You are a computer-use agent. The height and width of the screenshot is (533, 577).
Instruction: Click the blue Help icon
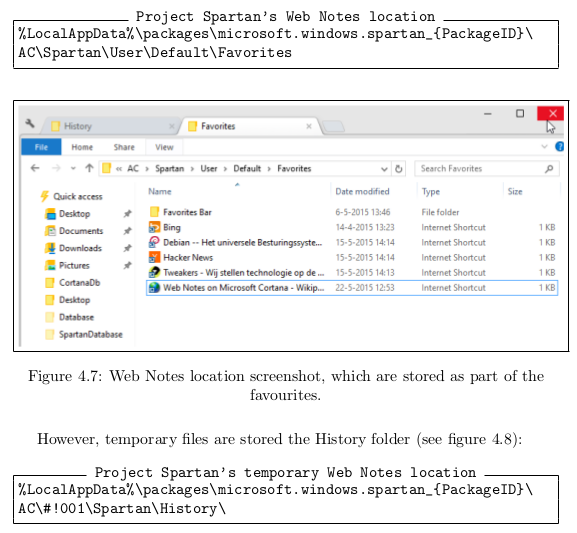559,147
